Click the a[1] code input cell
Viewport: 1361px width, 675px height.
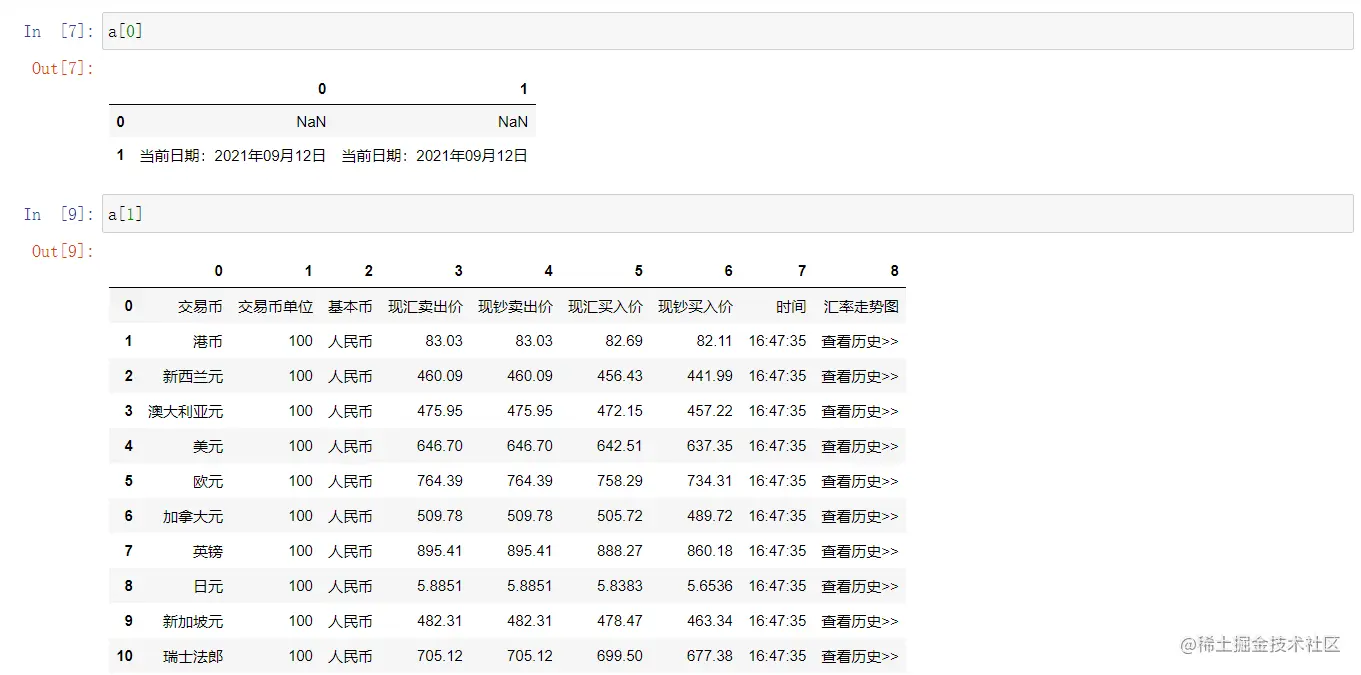(727, 214)
